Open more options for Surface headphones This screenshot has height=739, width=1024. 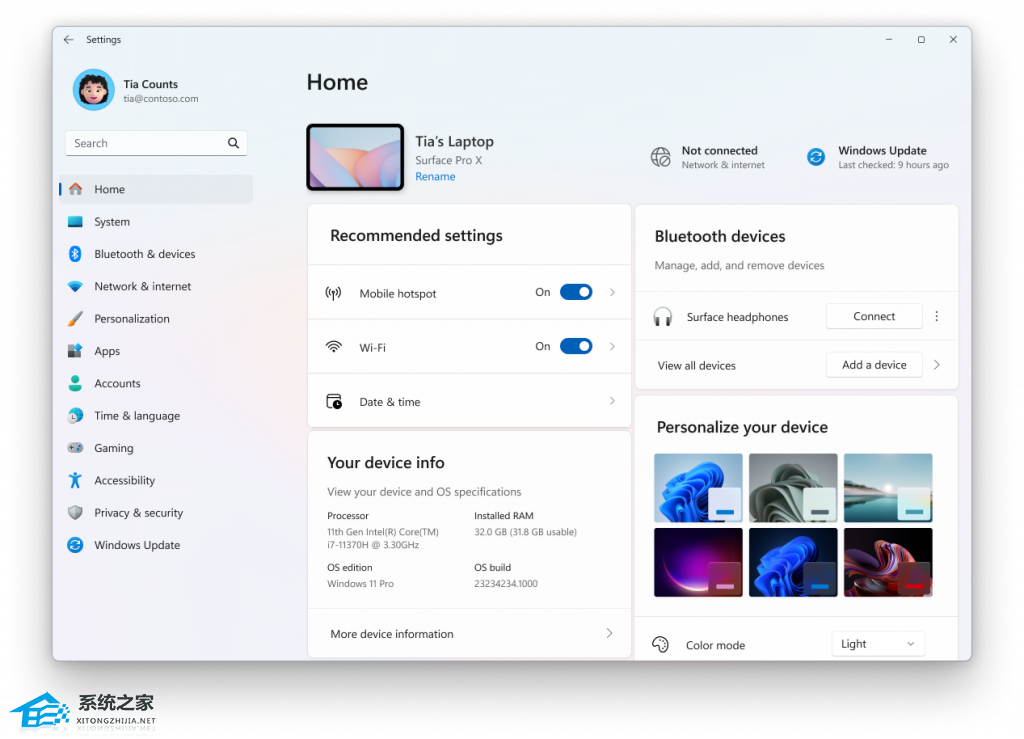coord(937,317)
